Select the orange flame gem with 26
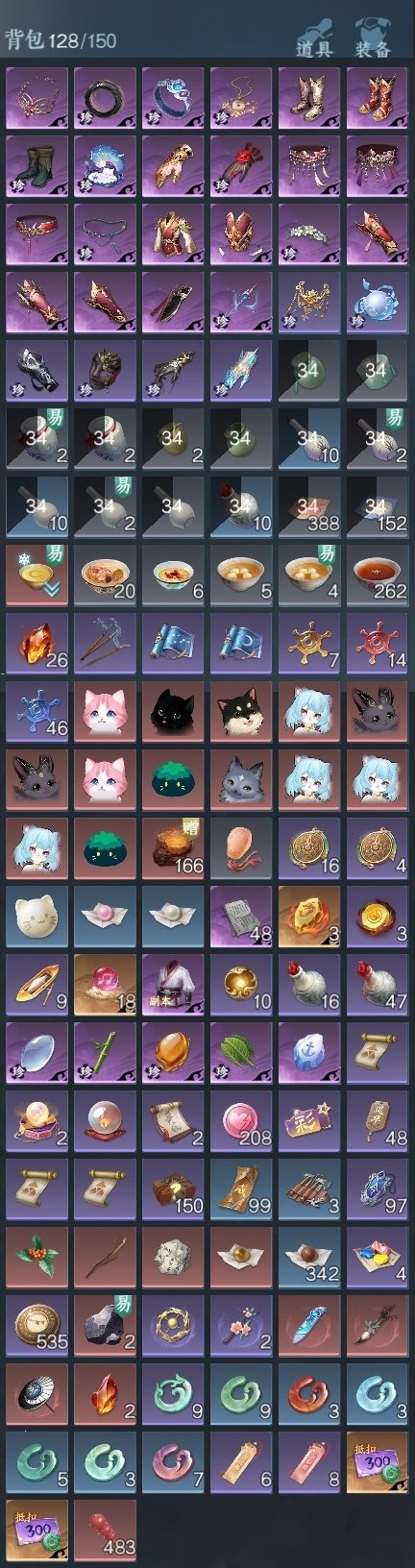Screen dimensions: 415x1568 click(37, 643)
